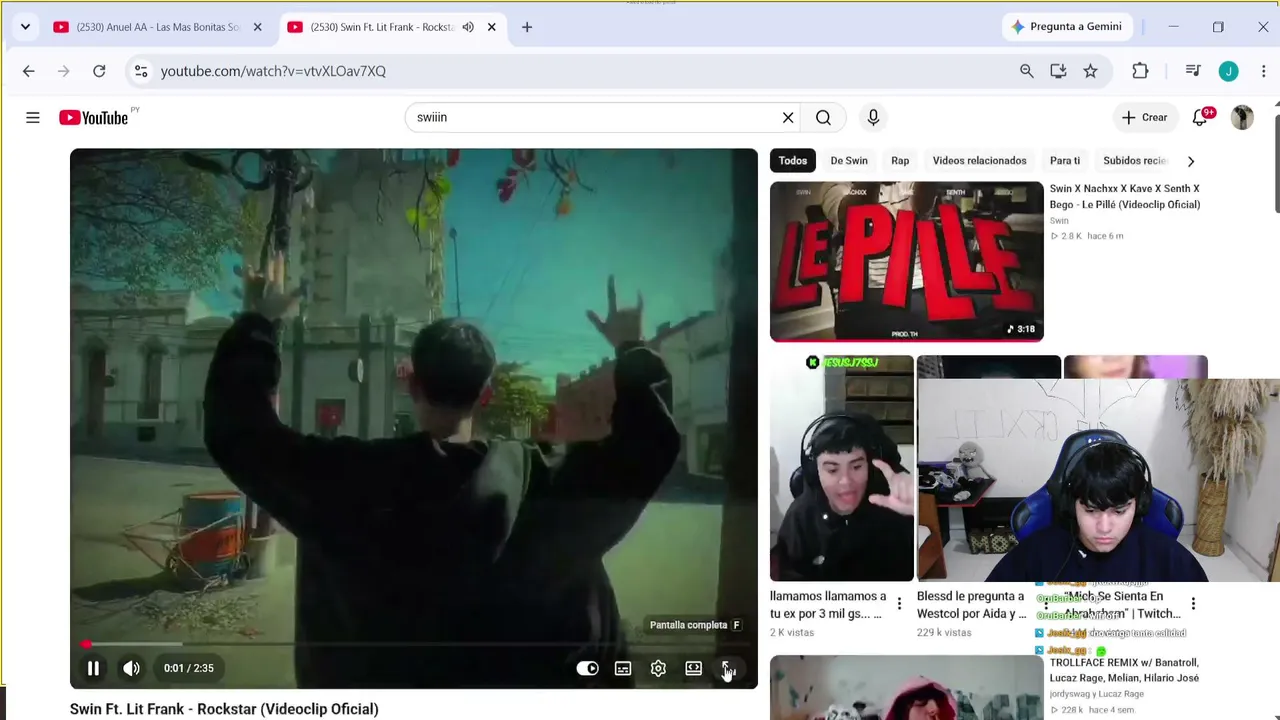Open the Chrome zoom indicator
Viewport: 1280px width, 720px height.
click(1026, 71)
